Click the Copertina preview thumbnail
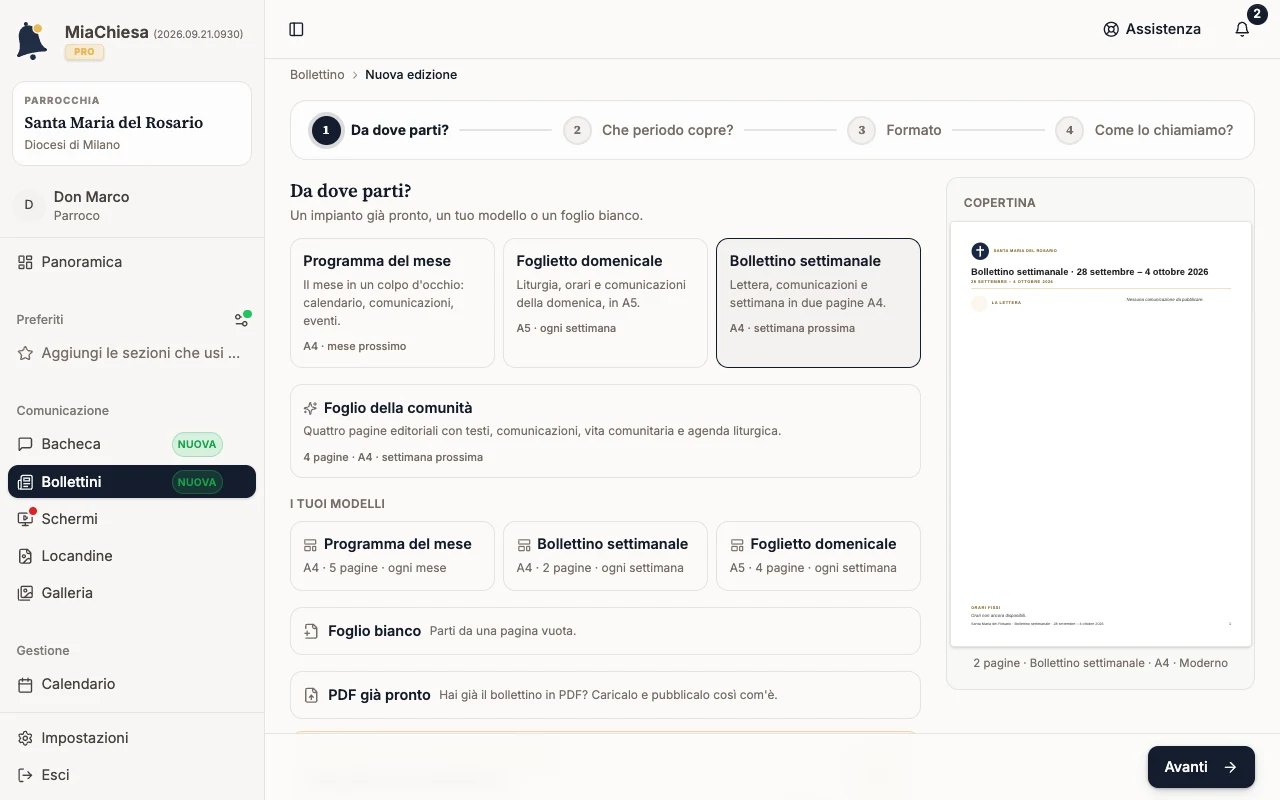 coord(1100,434)
